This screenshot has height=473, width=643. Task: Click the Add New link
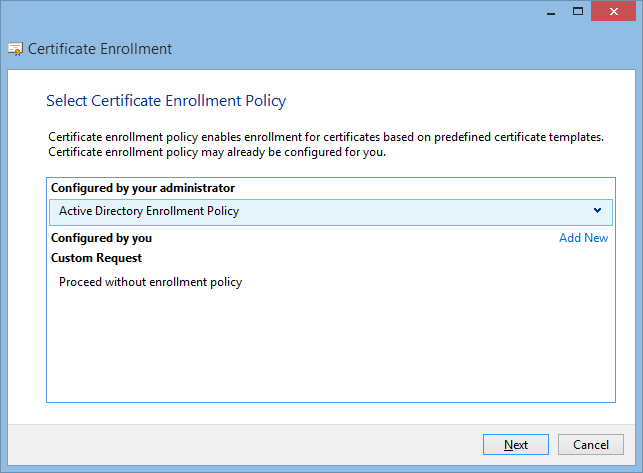(583, 238)
